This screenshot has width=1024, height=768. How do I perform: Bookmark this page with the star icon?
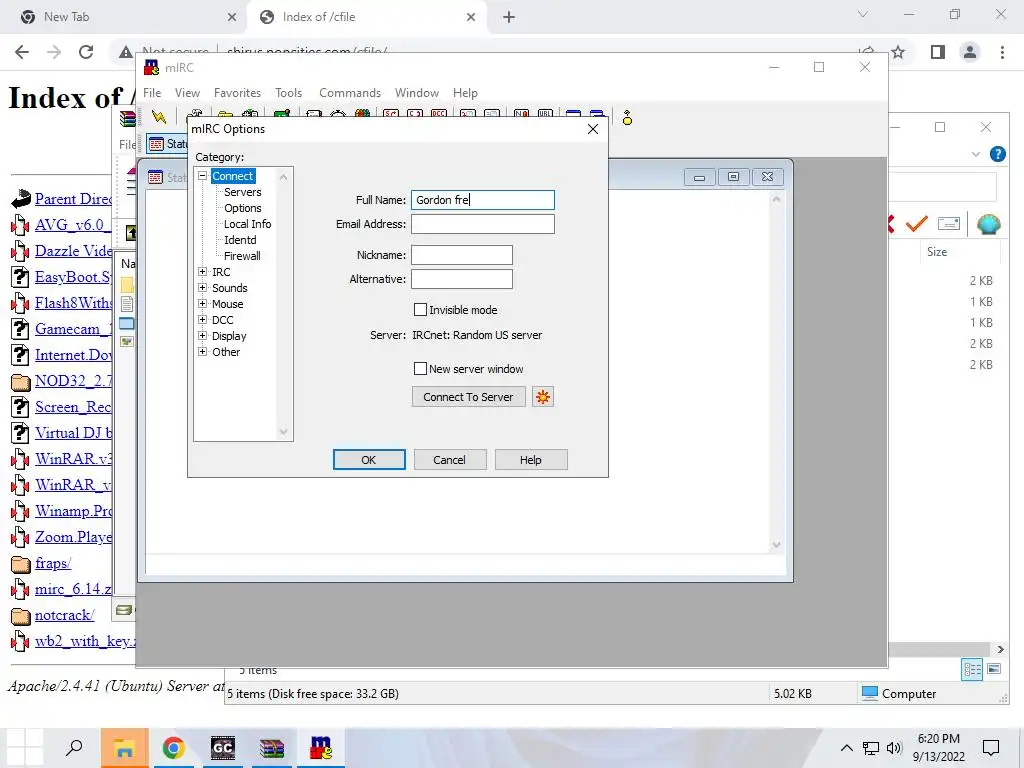pos(898,52)
